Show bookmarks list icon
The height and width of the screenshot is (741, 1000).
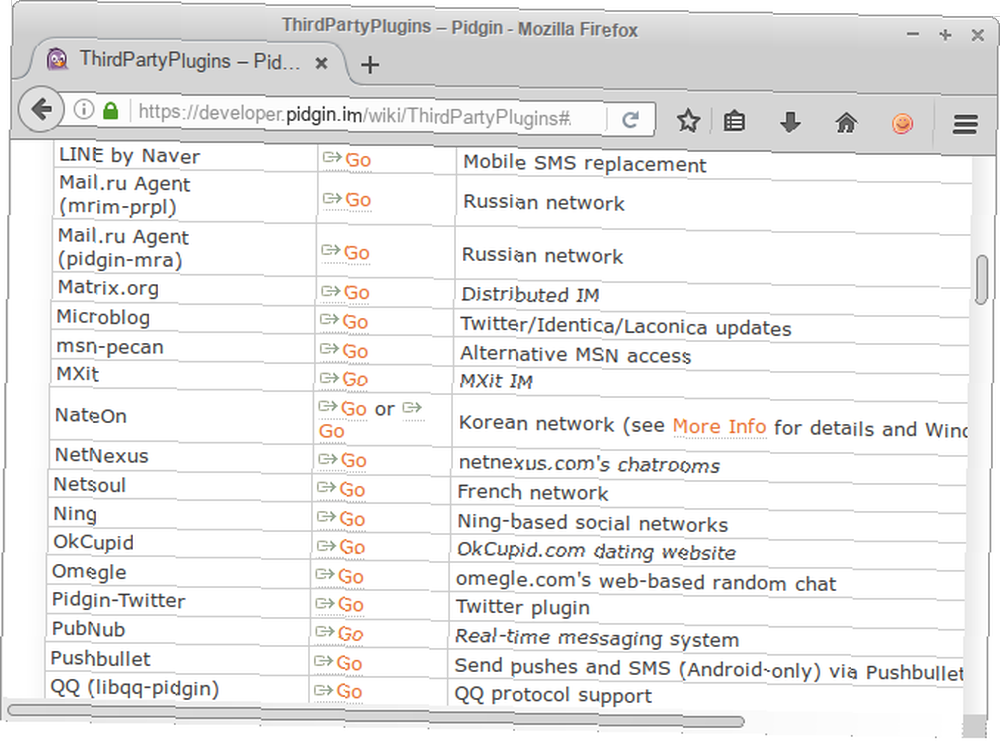pyautogui.click(x=734, y=121)
